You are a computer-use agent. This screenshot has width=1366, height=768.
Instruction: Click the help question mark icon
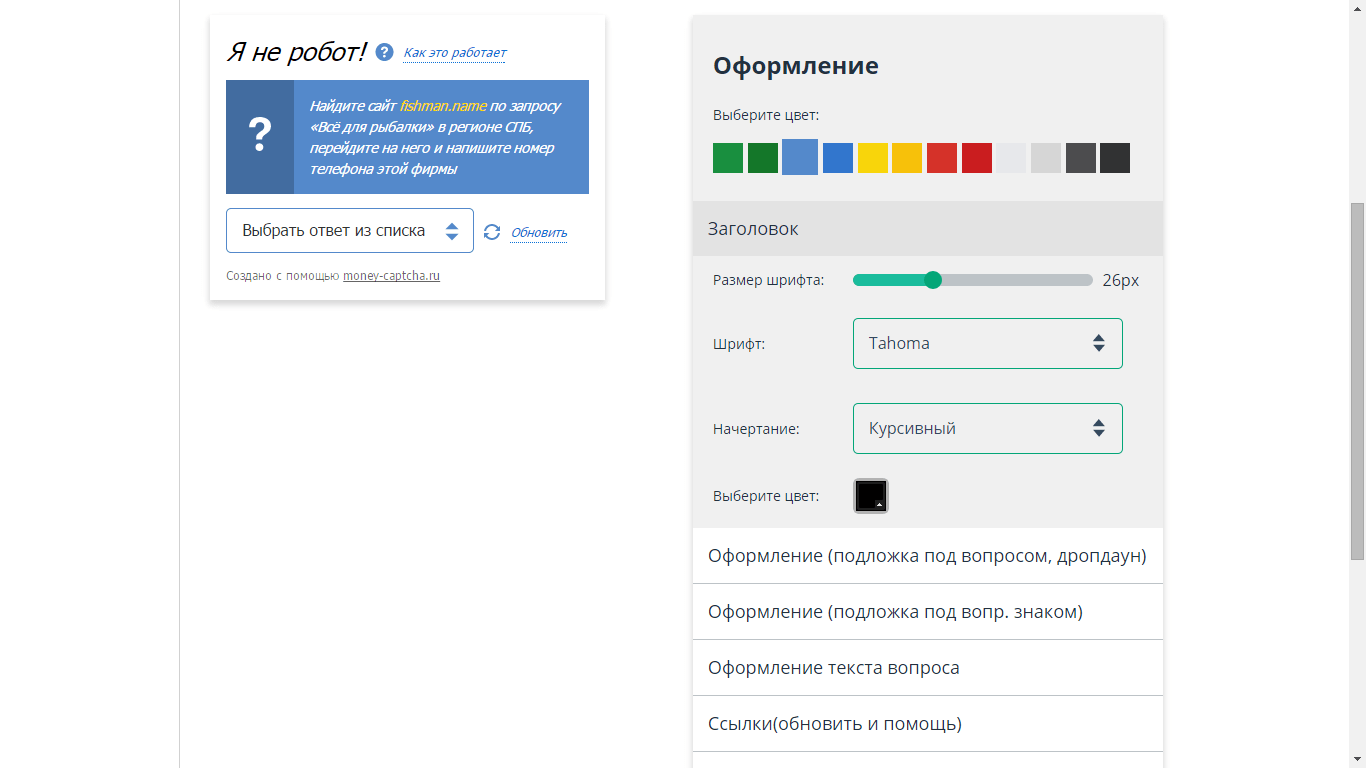click(x=384, y=52)
